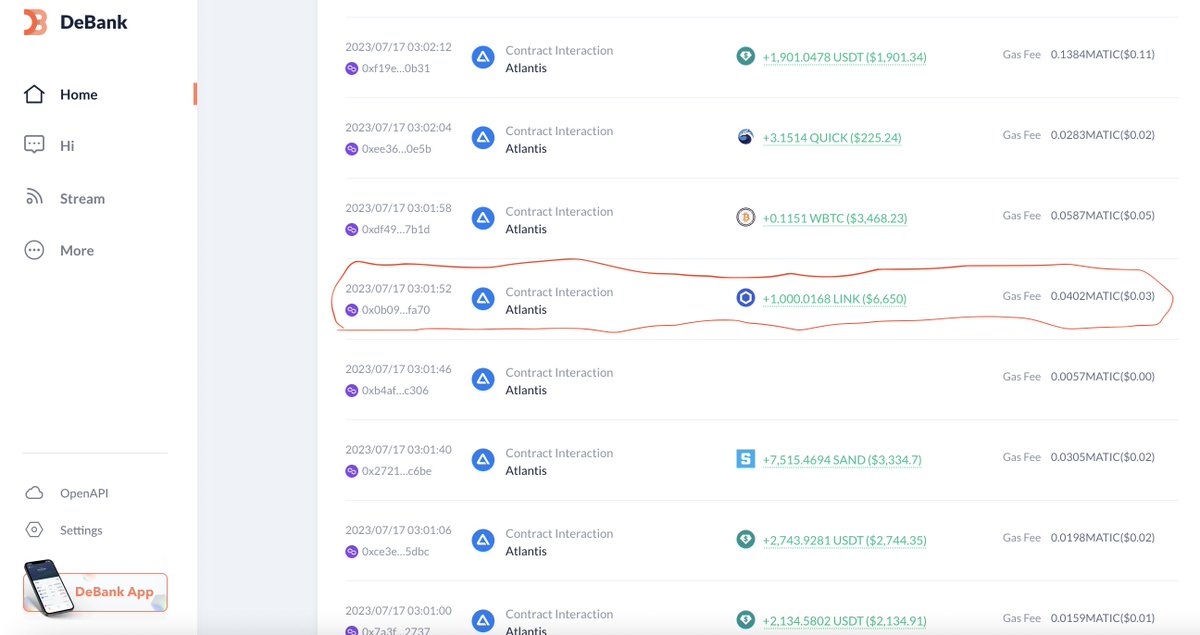
Task: Open +1,901.0478 USDT amount link
Action: (x=844, y=57)
